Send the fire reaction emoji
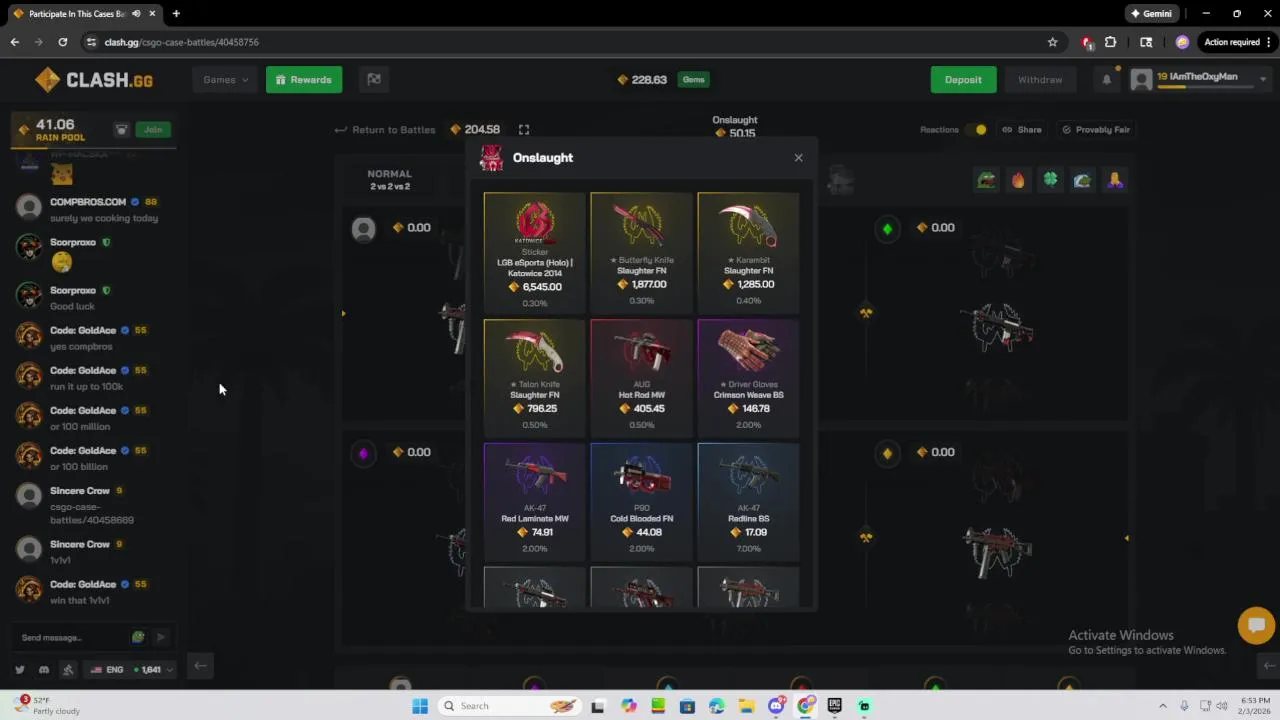Screen dimensions: 1280x720 tap(1018, 180)
